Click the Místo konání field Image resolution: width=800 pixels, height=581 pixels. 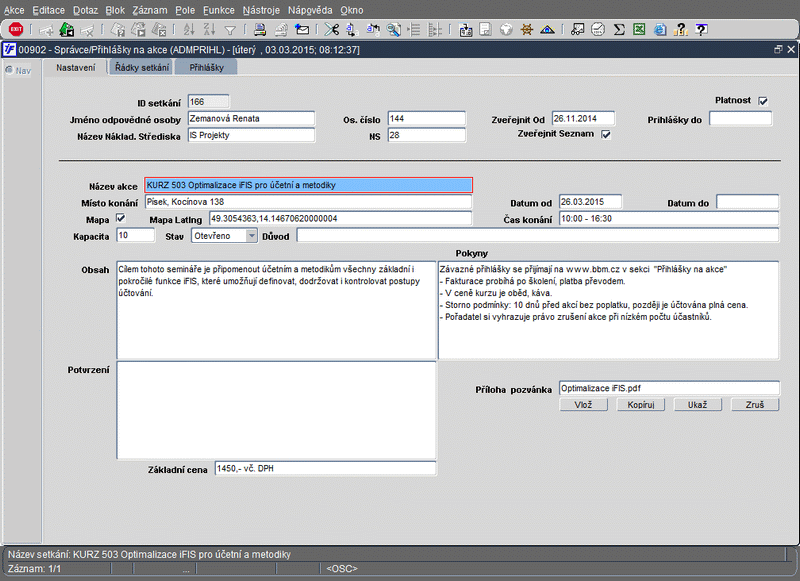pos(308,202)
